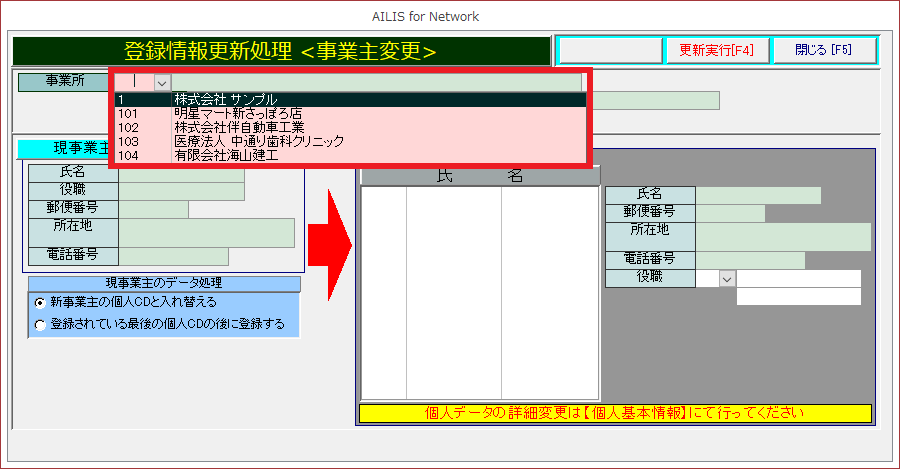
Task: Click the 氏名 column header in list
Action: click(480, 176)
